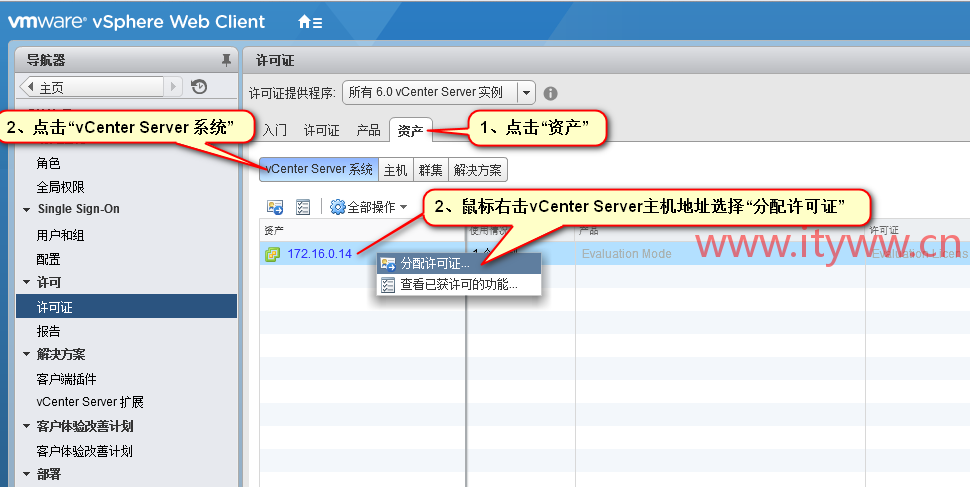Click the view licensed features toolbar icon
This screenshot has height=487, width=970.
(x=303, y=207)
